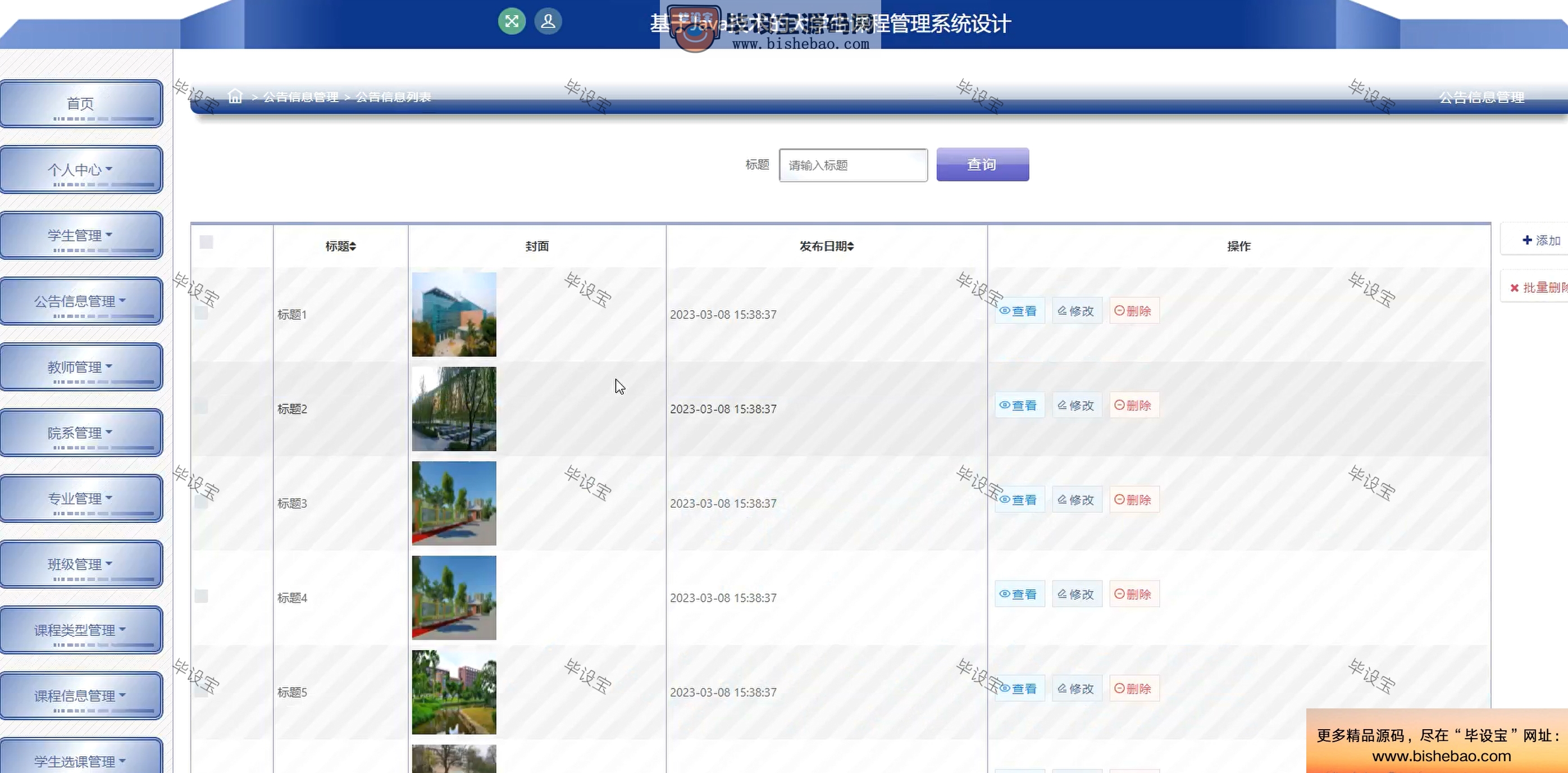1568x773 pixels.
Task: Edit the 标题1 row with 修改
Action: point(1076,311)
